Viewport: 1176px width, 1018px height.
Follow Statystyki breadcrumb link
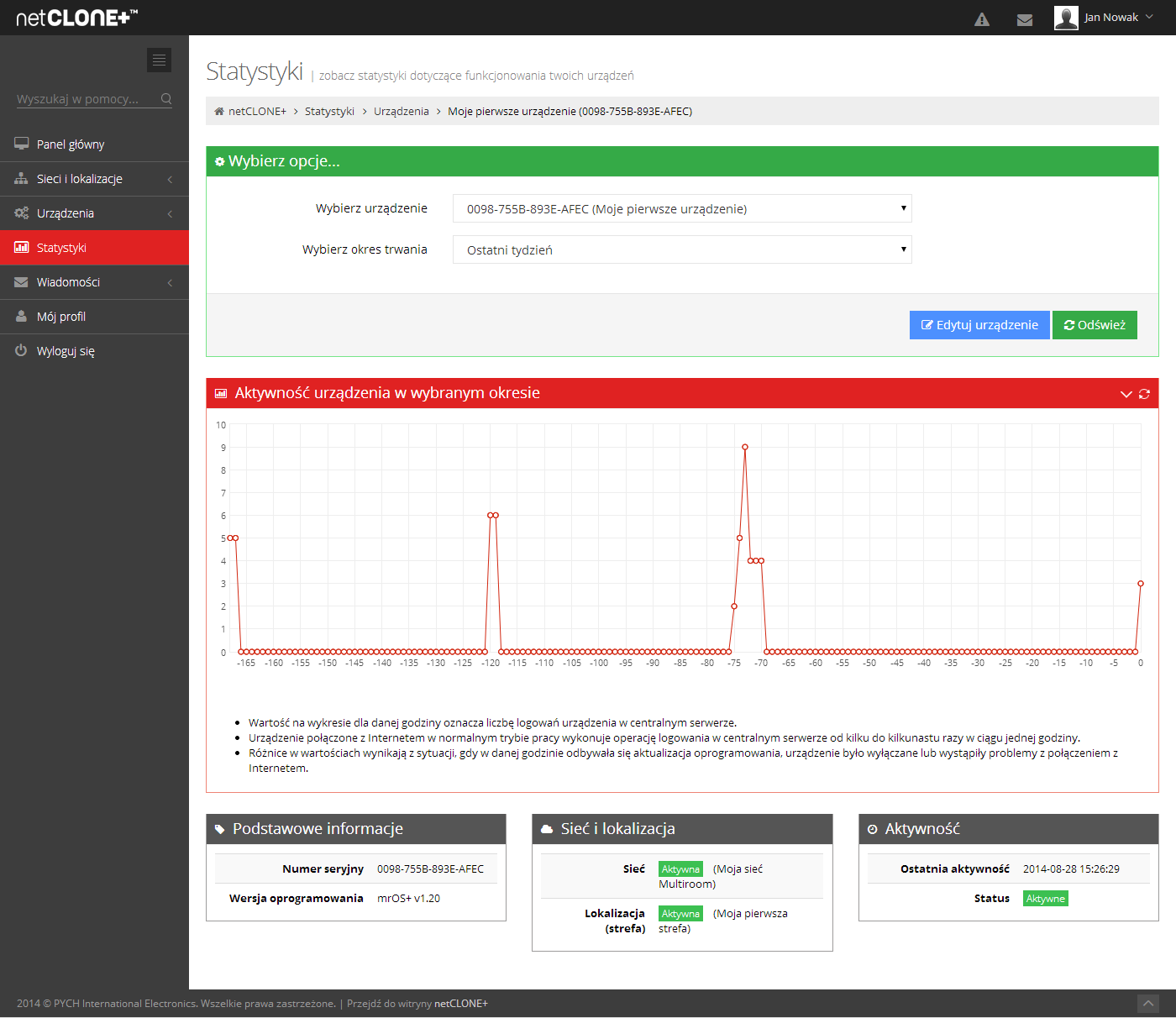[x=329, y=112]
